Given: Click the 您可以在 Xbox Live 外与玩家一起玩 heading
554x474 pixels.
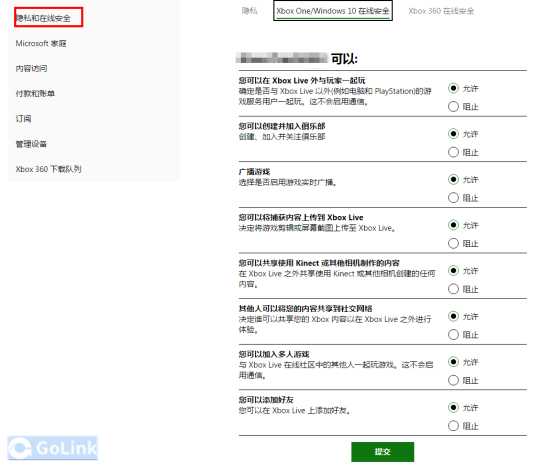Looking at the screenshot, I should pos(302,80).
